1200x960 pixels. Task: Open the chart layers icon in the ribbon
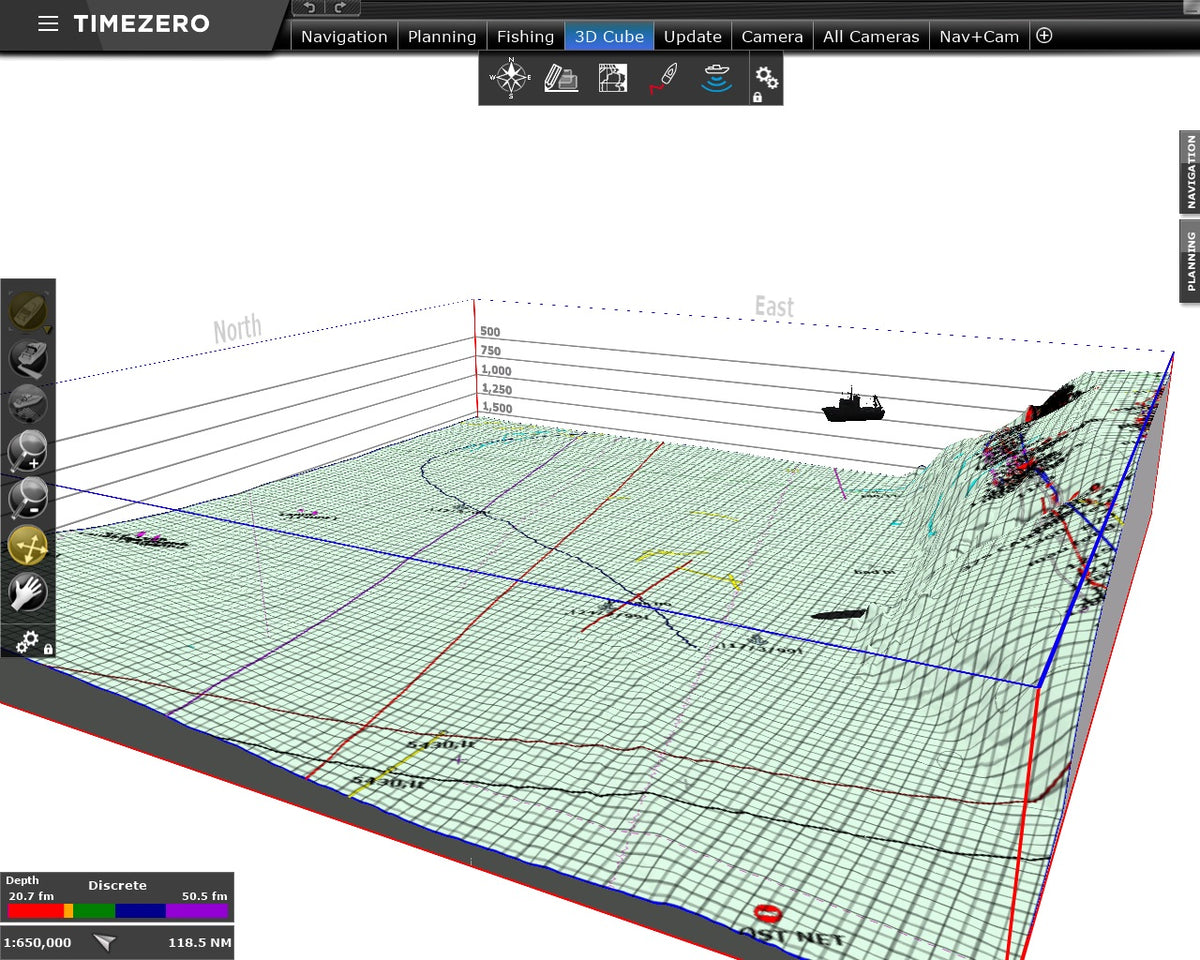point(611,77)
